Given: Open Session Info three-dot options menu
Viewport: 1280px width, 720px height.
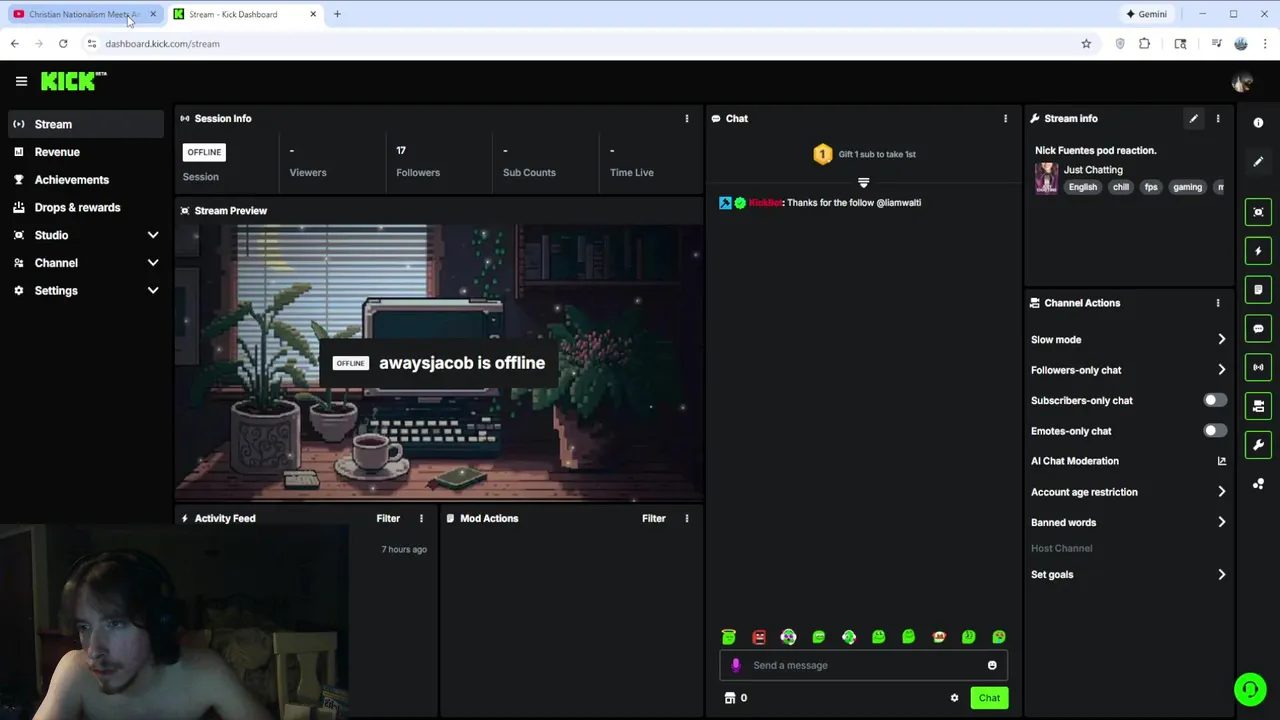Looking at the screenshot, I should click(686, 118).
